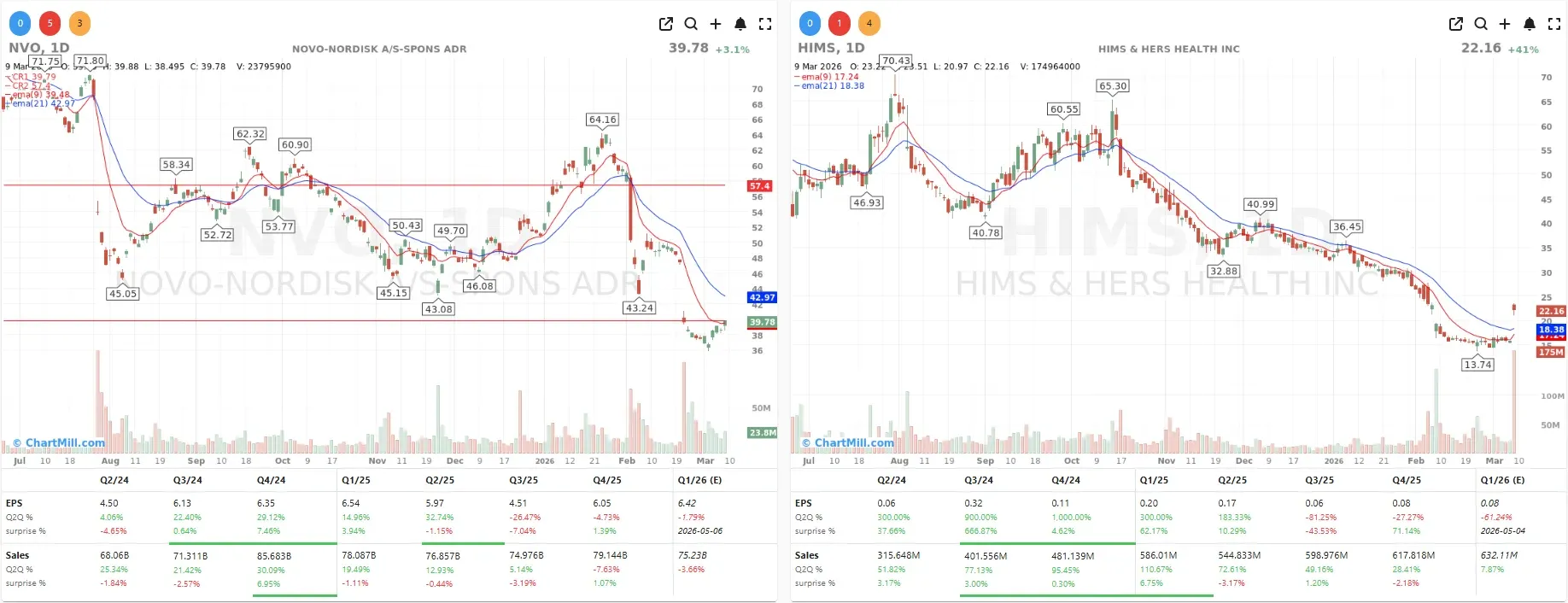This screenshot has width=1568, height=603.
Task: Click the search magnifier on HIMS chart
Action: tap(1481, 24)
